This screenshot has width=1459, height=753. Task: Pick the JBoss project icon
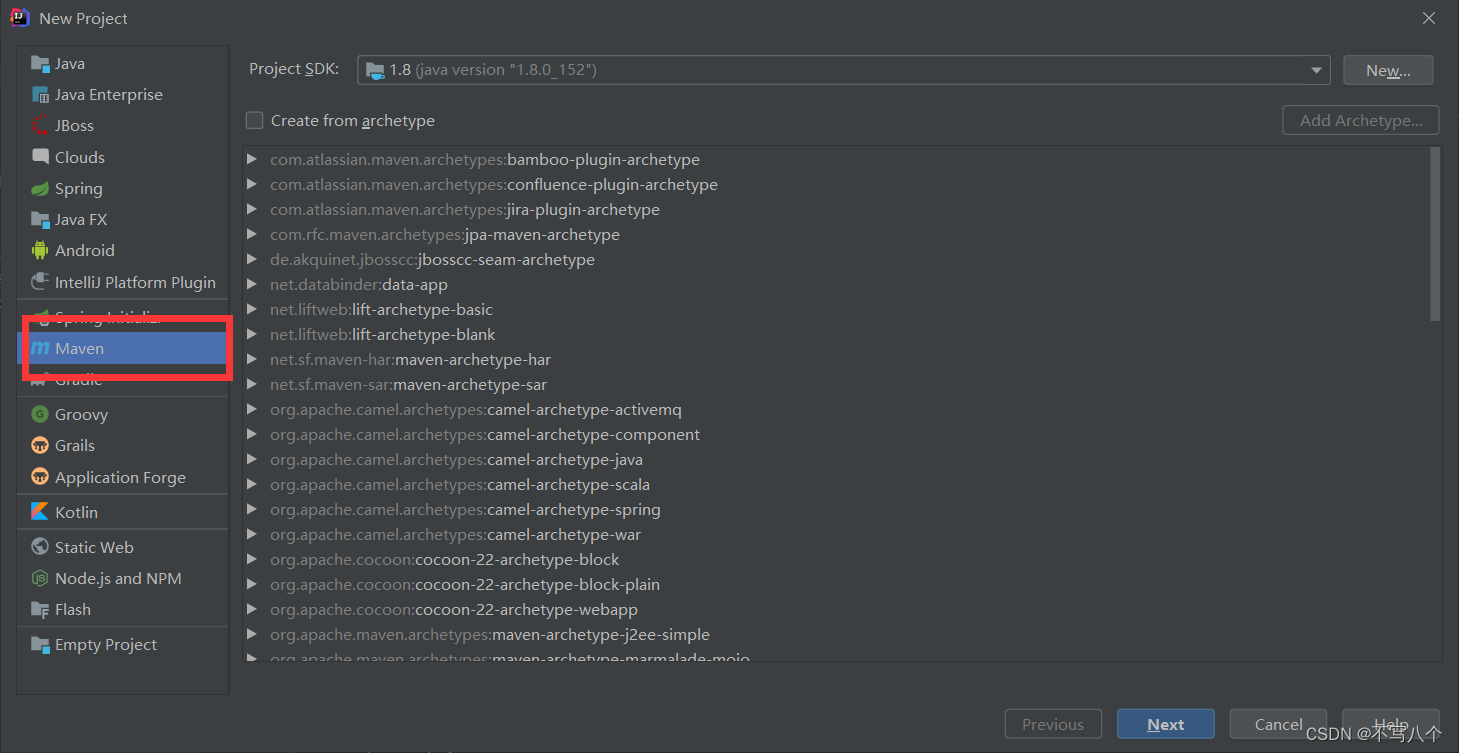click(40, 126)
